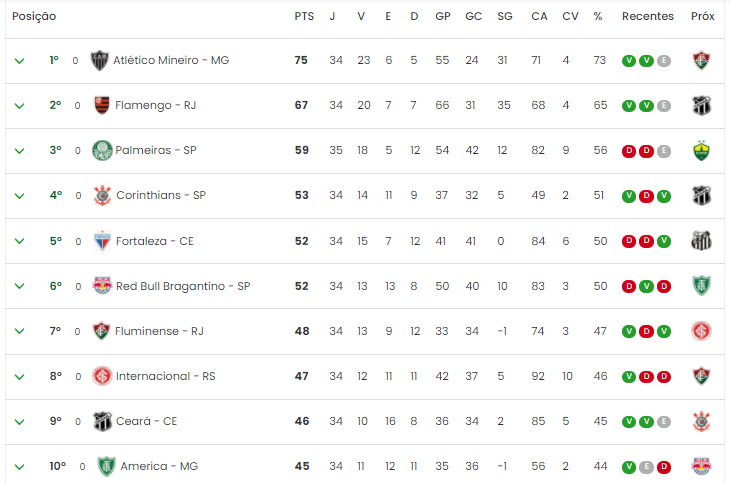Expand the Fortaleza row chevron
This screenshot has height=485, width=730.
[x=19, y=241]
